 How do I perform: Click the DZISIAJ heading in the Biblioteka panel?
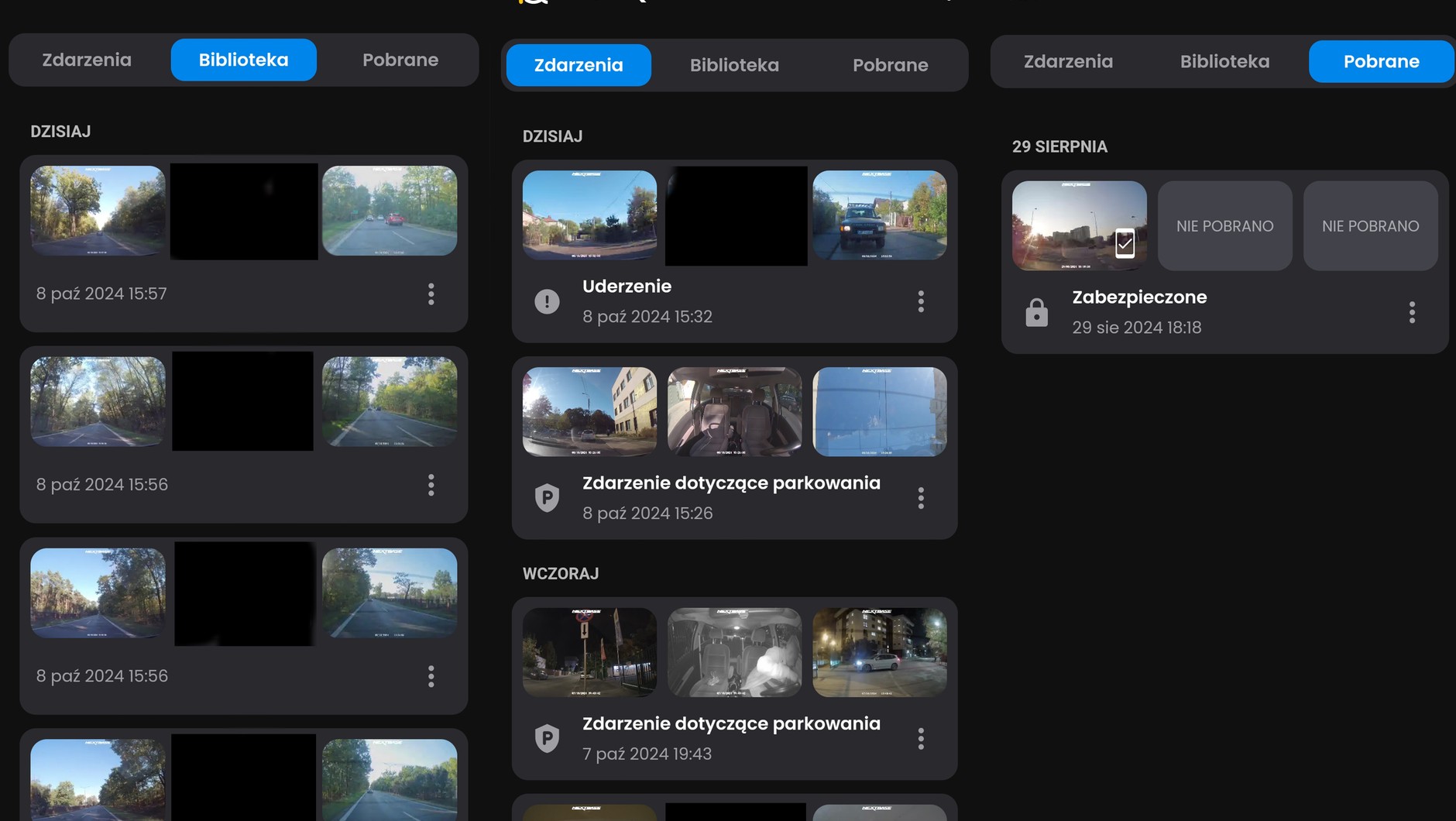(60, 132)
